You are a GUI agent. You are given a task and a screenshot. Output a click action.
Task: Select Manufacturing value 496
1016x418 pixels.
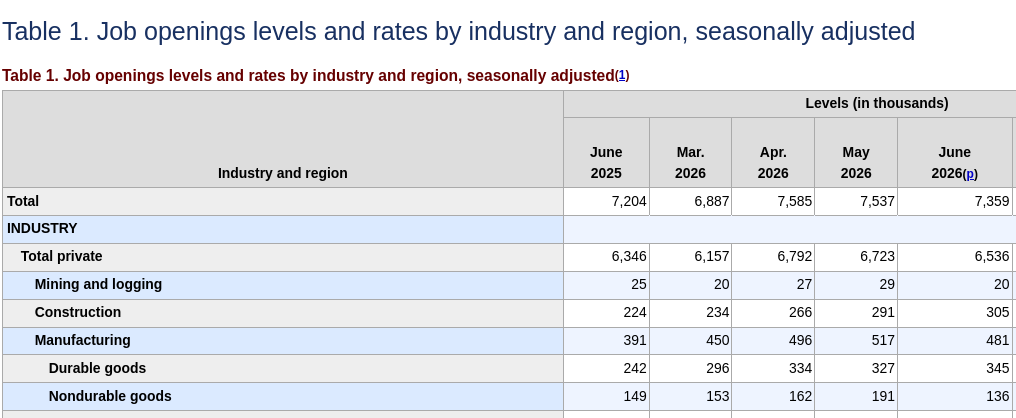801,340
